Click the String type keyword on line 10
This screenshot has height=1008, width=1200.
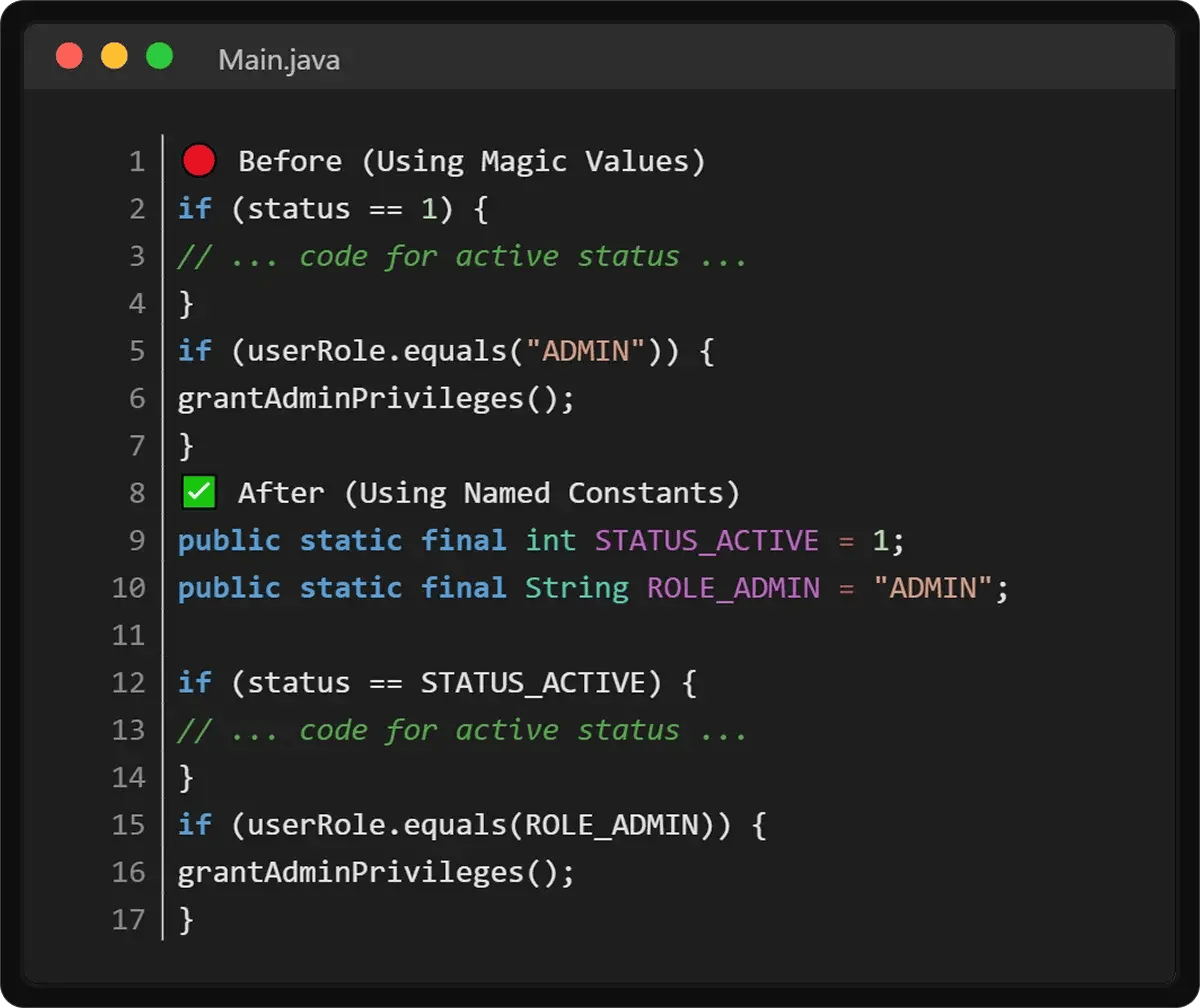[x=577, y=588]
